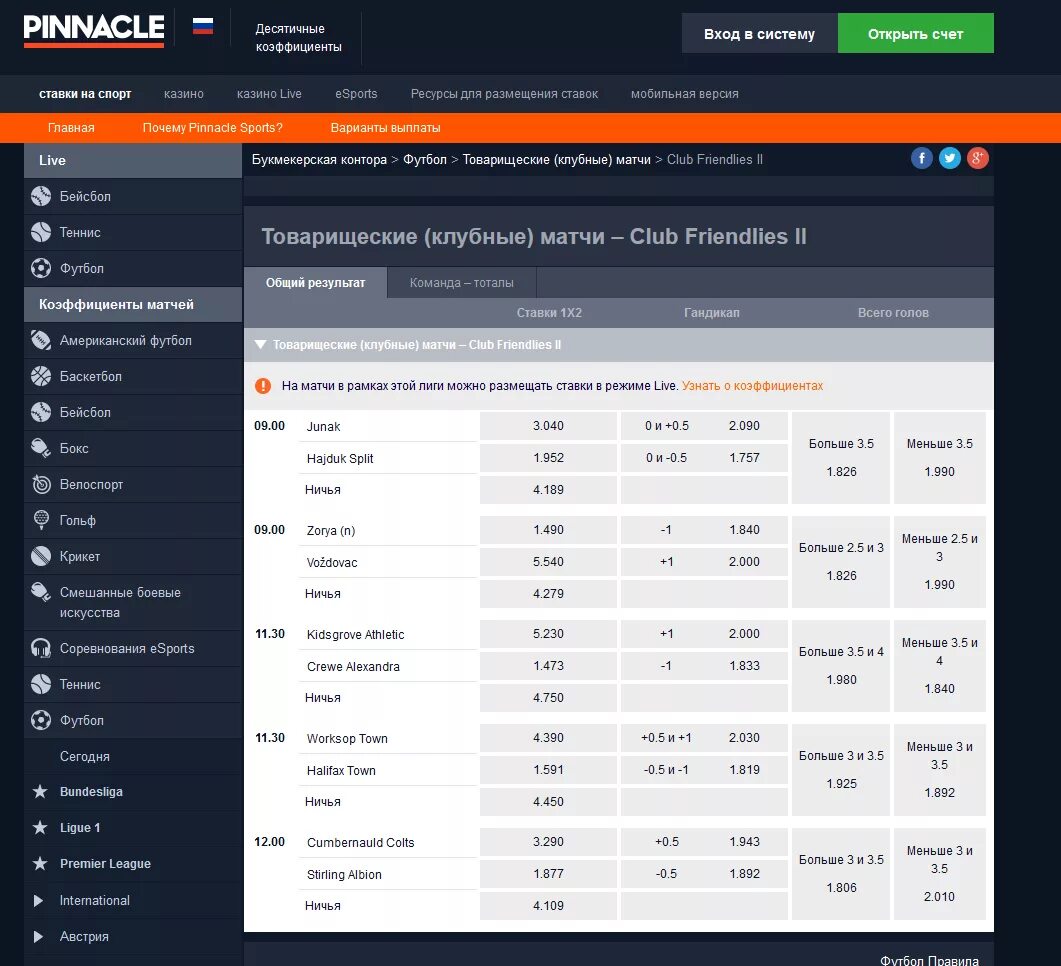Open Почему Pinnacle Sports? page

pos(212,128)
